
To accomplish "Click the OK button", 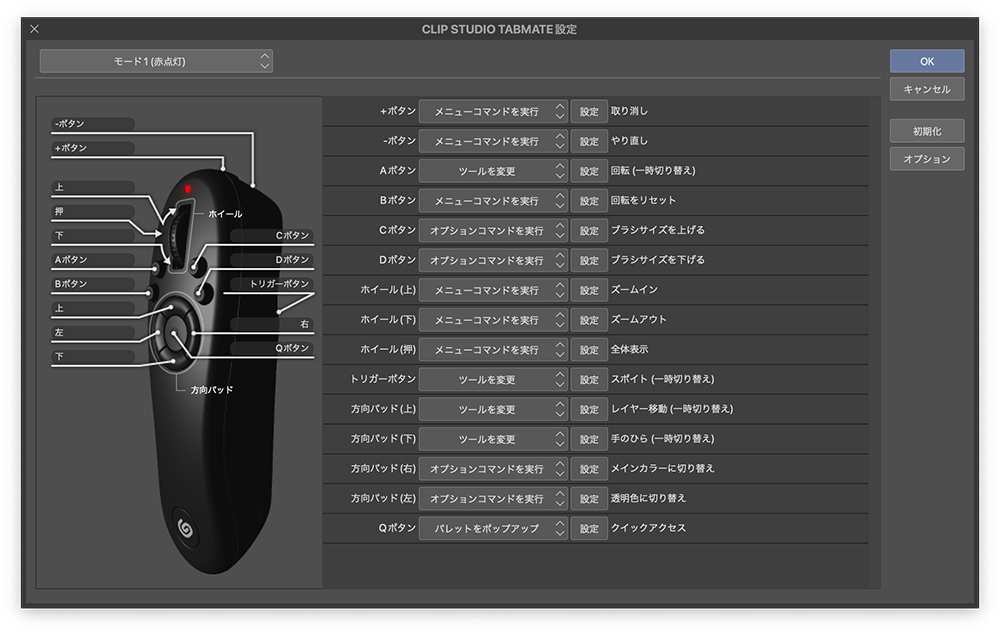I will pos(927,61).
